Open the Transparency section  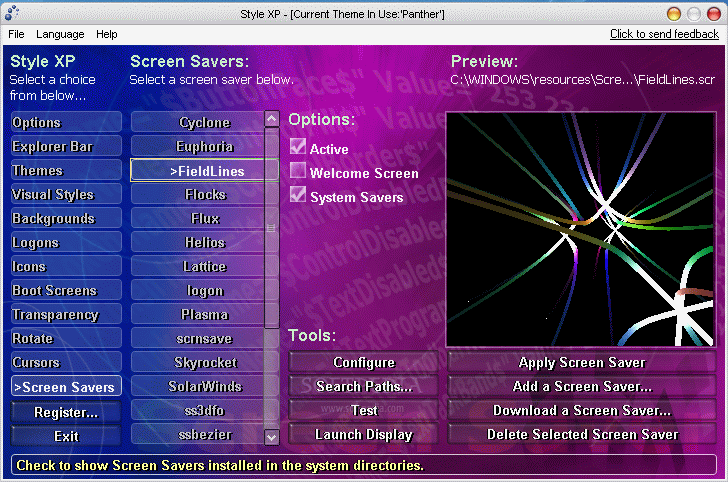pyautogui.click(x=66, y=314)
